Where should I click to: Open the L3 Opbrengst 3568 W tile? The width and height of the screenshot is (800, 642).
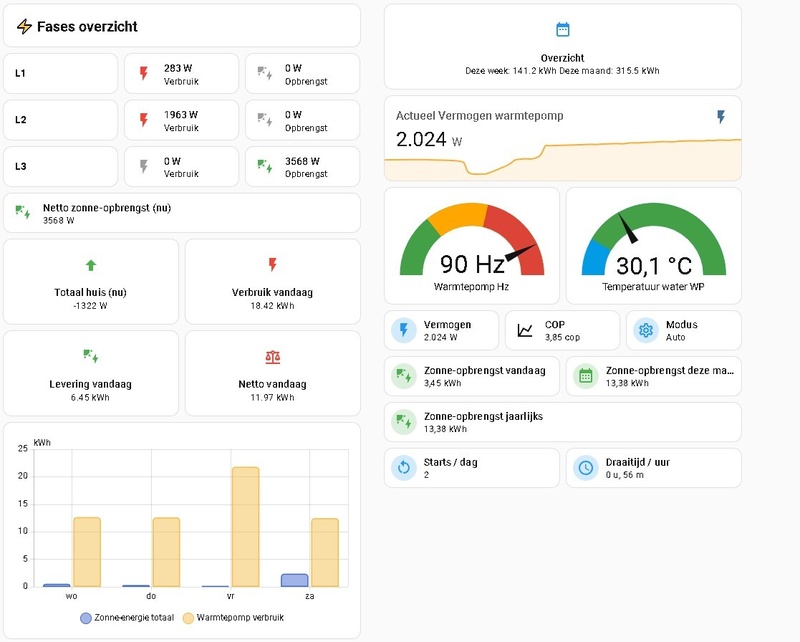303,166
